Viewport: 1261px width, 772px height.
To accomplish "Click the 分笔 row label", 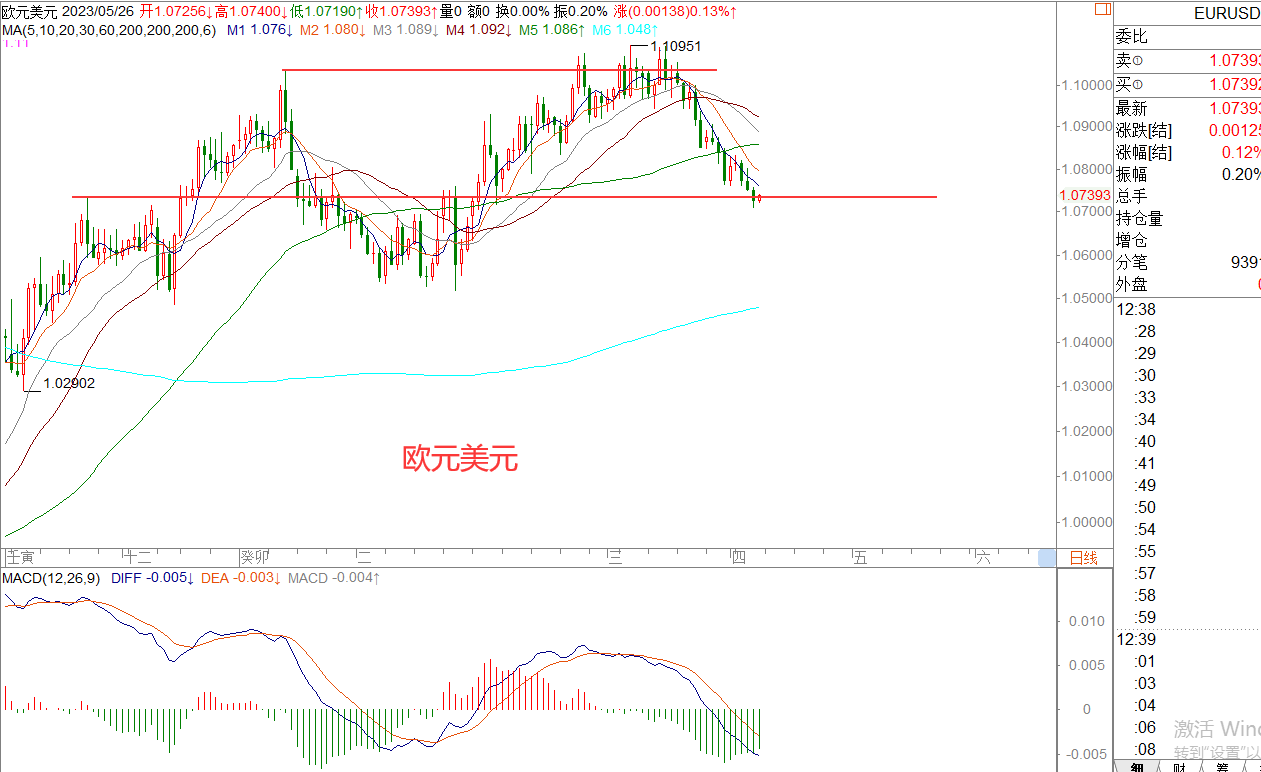I will point(1132,262).
